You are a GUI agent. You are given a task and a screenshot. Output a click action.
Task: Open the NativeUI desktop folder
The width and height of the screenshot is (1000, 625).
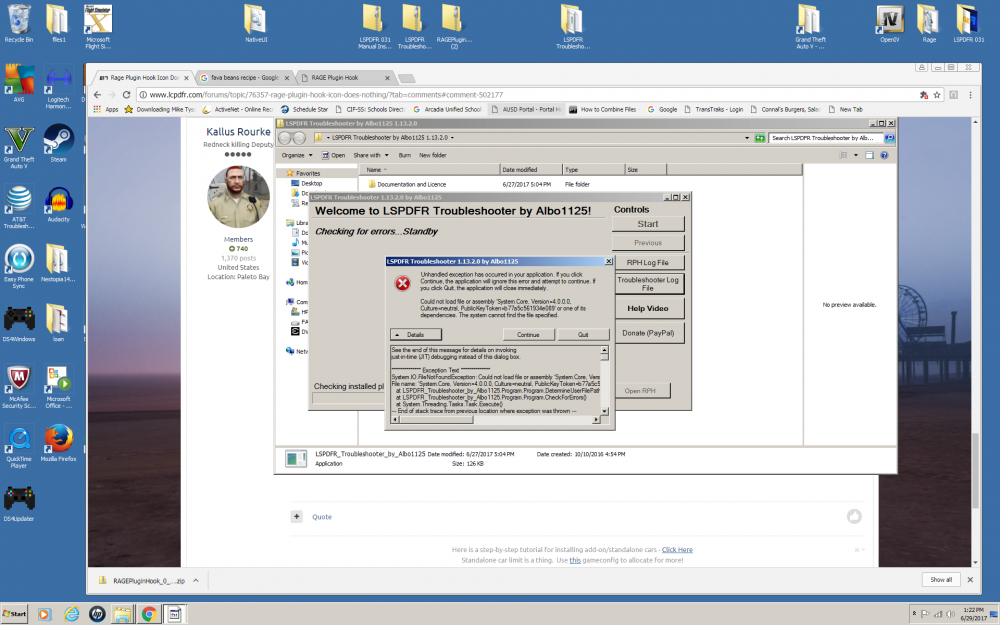(x=253, y=20)
